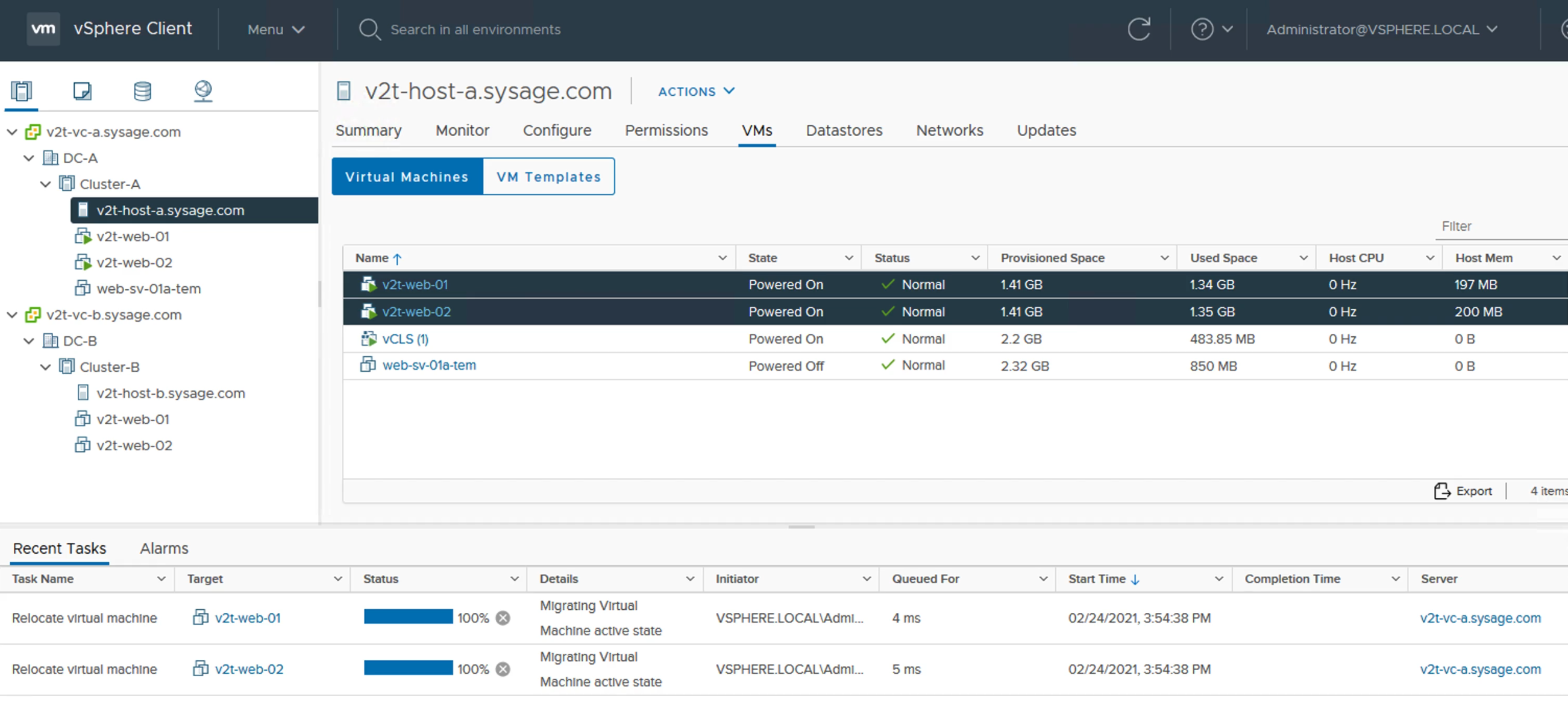Click the DC-B datacenter icon
Image resolution: width=1568 pixels, height=705 pixels.
(x=51, y=341)
